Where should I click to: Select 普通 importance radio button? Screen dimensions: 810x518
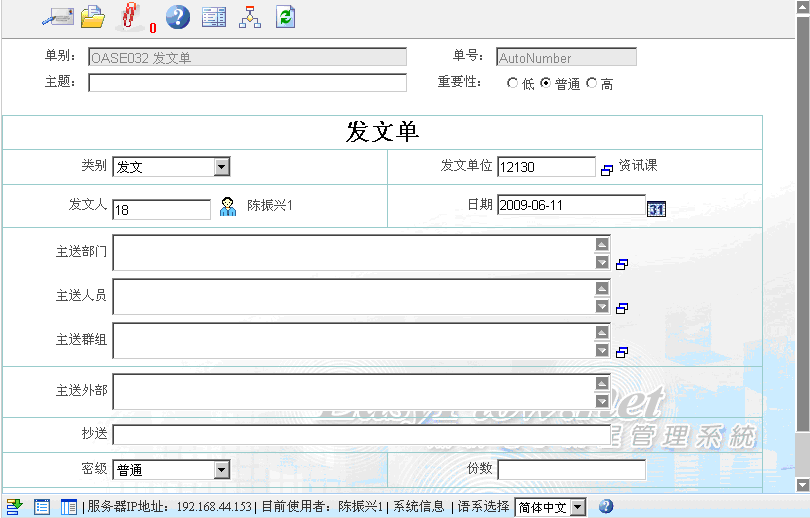pos(545,84)
